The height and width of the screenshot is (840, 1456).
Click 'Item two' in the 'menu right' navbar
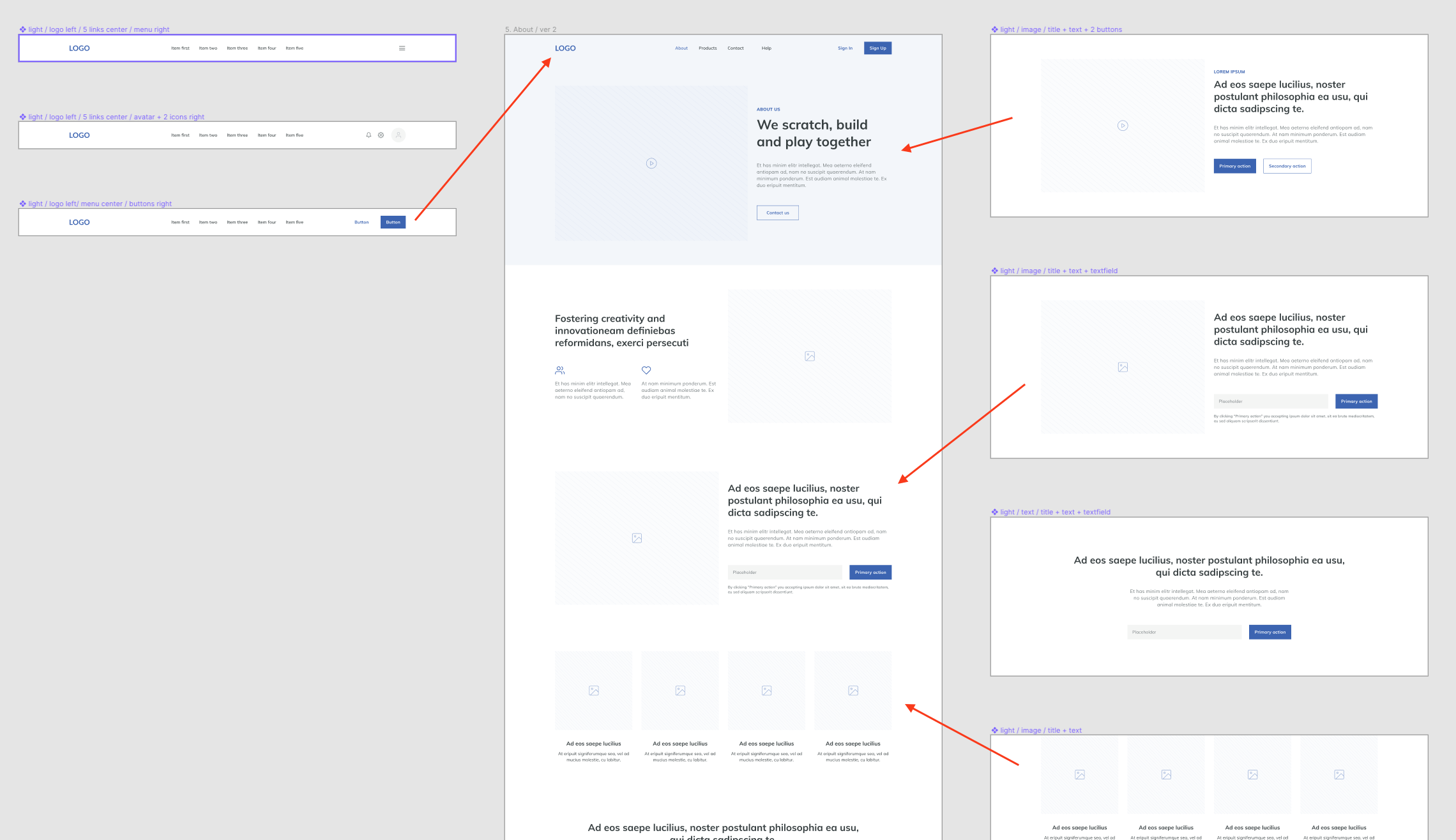coord(208,48)
